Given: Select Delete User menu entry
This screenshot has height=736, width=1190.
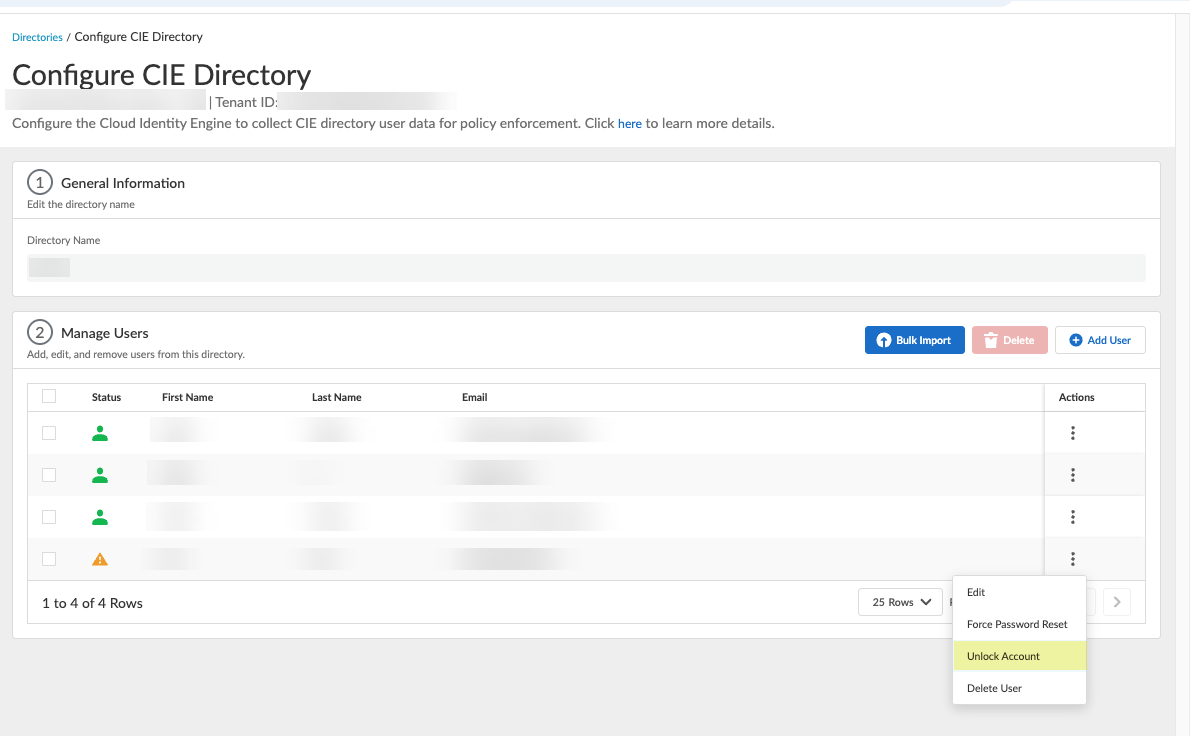Looking at the screenshot, I should point(1019,688).
